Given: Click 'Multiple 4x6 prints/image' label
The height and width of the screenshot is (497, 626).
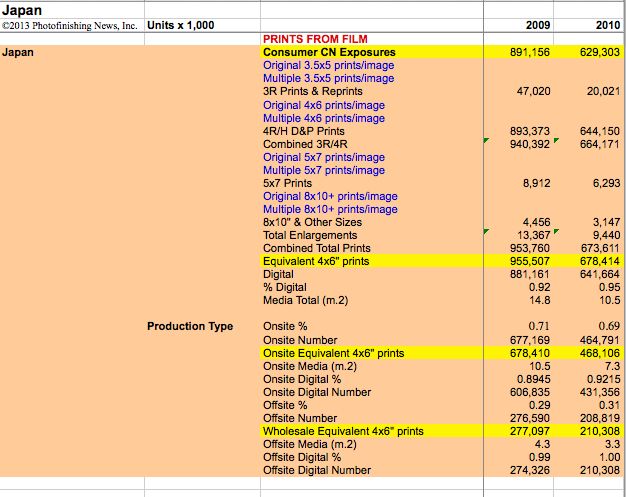Looking at the screenshot, I should [x=324, y=118].
